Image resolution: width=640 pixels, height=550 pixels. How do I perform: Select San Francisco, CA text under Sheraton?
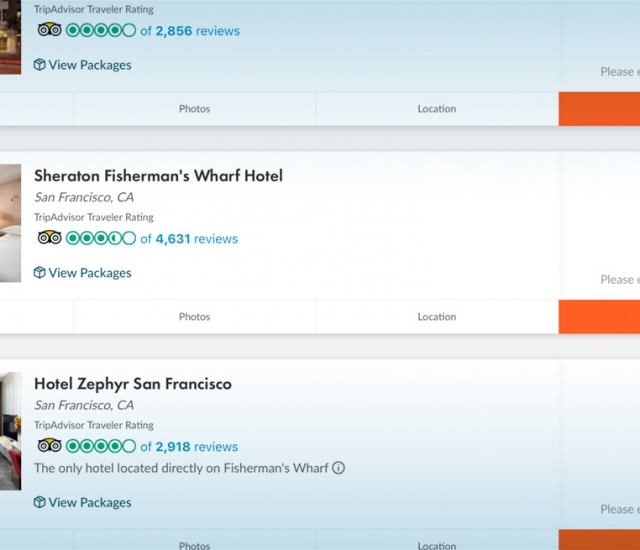click(x=84, y=197)
